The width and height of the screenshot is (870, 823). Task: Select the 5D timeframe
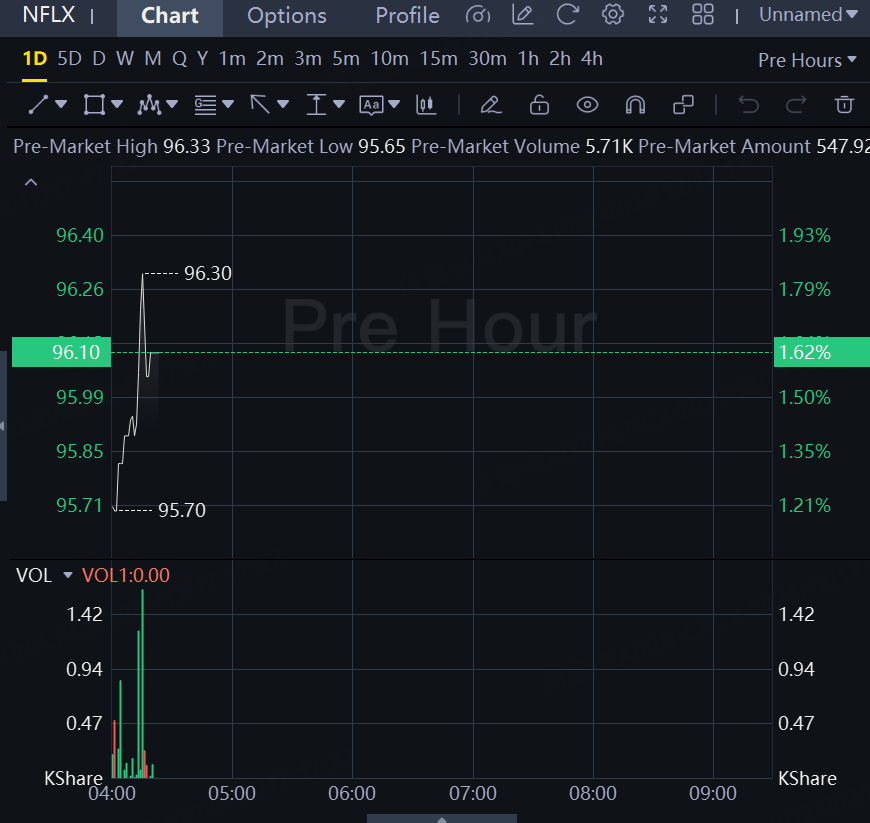coord(69,59)
